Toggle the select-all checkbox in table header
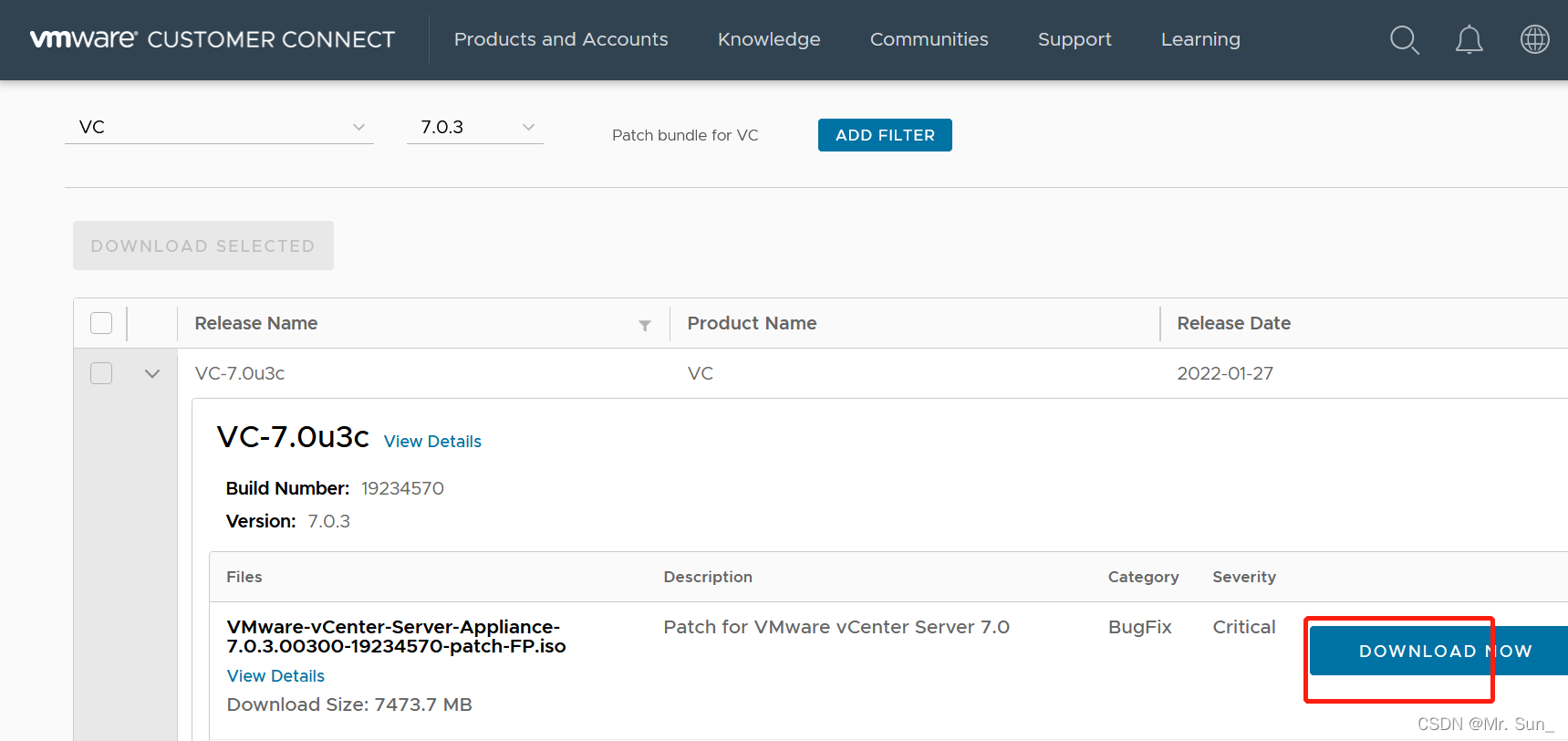 coord(101,323)
